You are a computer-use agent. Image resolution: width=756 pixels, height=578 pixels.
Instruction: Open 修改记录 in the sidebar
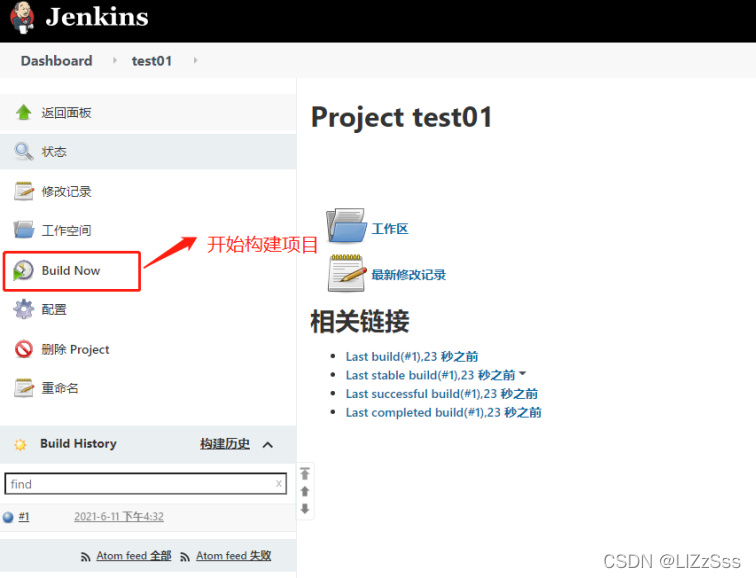[x=66, y=191]
